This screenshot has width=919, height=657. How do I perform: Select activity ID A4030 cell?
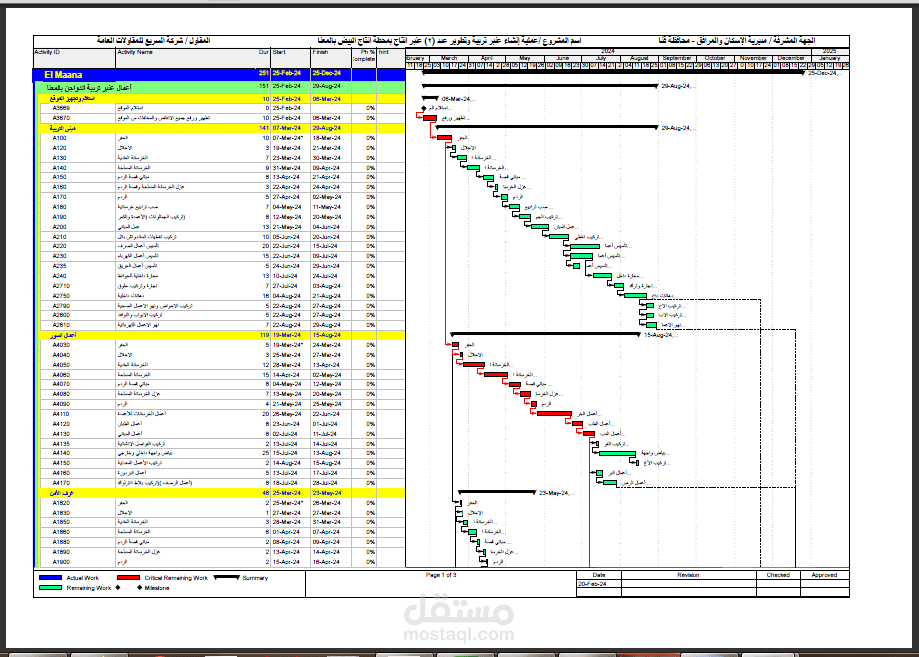point(61,345)
